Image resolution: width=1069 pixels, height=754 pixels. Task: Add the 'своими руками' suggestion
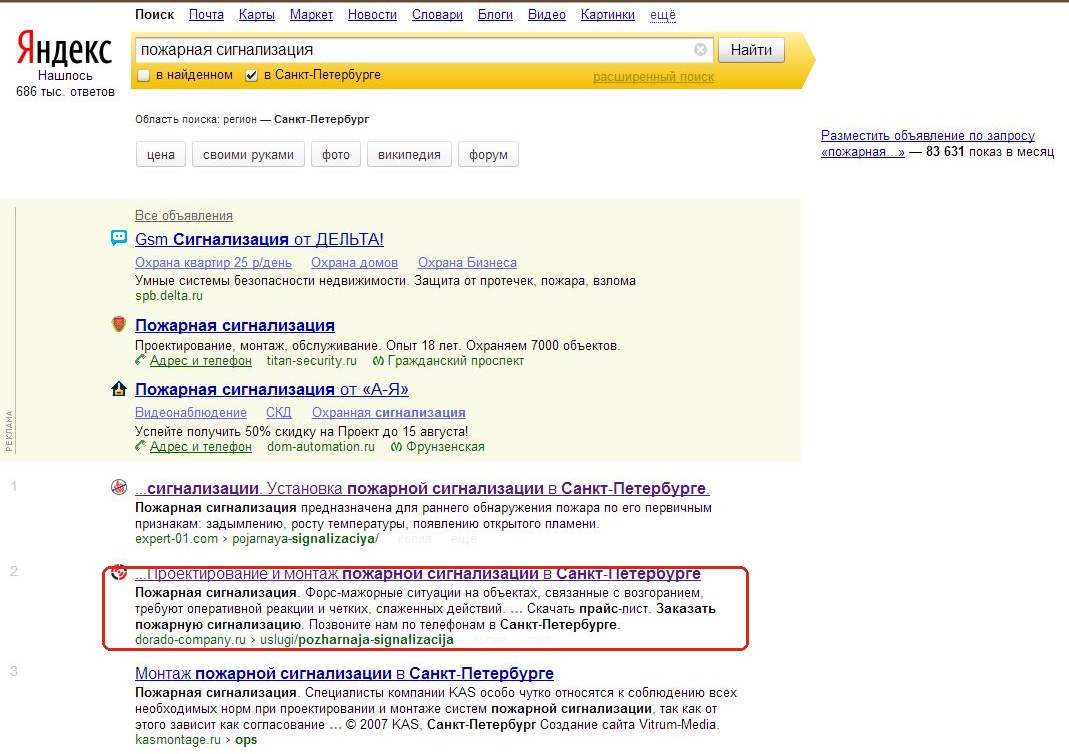248,155
